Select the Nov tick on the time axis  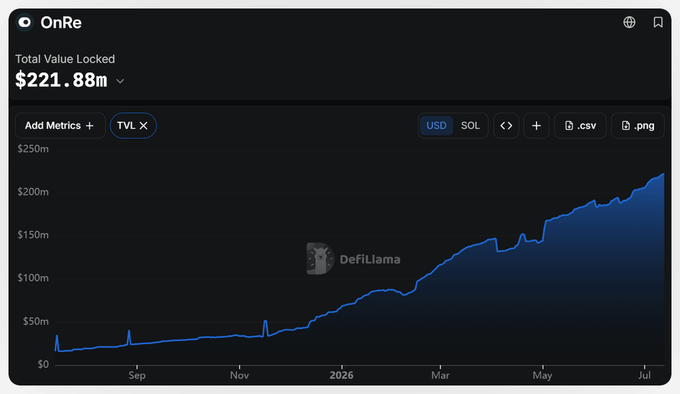pyautogui.click(x=239, y=375)
